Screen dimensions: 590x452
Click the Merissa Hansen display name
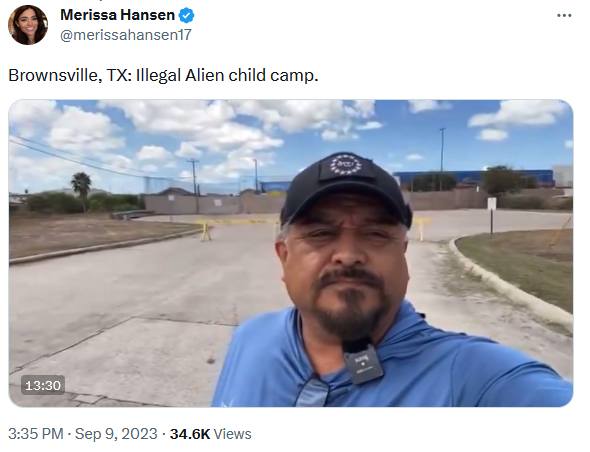pyautogui.click(x=117, y=15)
